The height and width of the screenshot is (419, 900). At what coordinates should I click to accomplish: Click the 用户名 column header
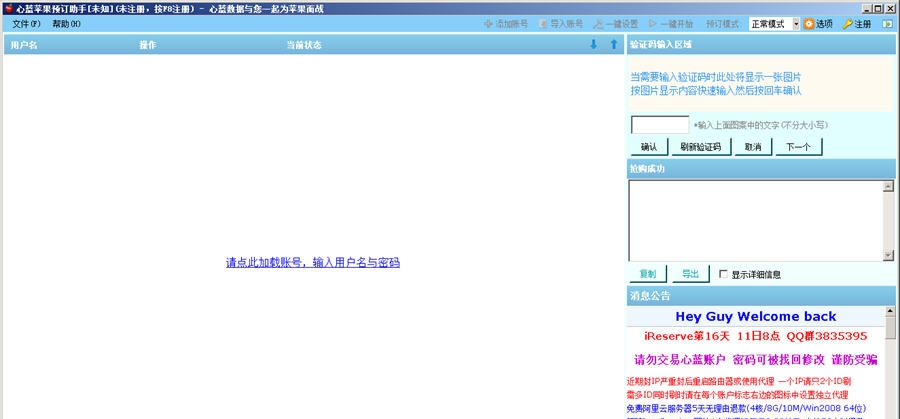(x=24, y=45)
